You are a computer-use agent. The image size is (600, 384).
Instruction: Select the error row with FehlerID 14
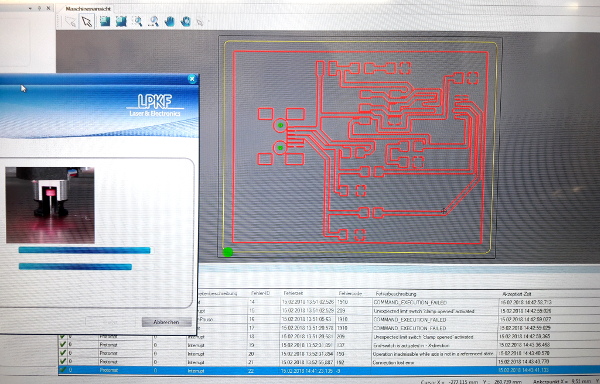398,302
